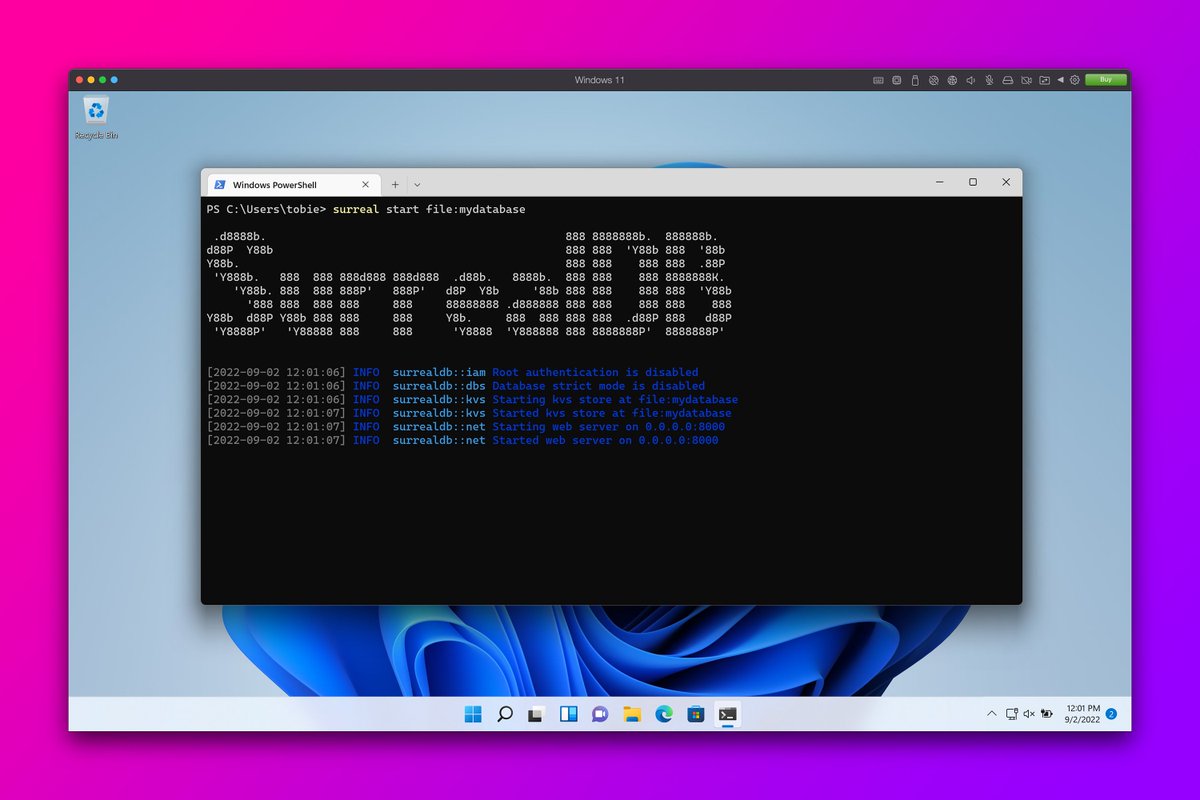Click the keyboard icon in Parallels toolbar
The width and height of the screenshot is (1200, 800).
(x=878, y=80)
